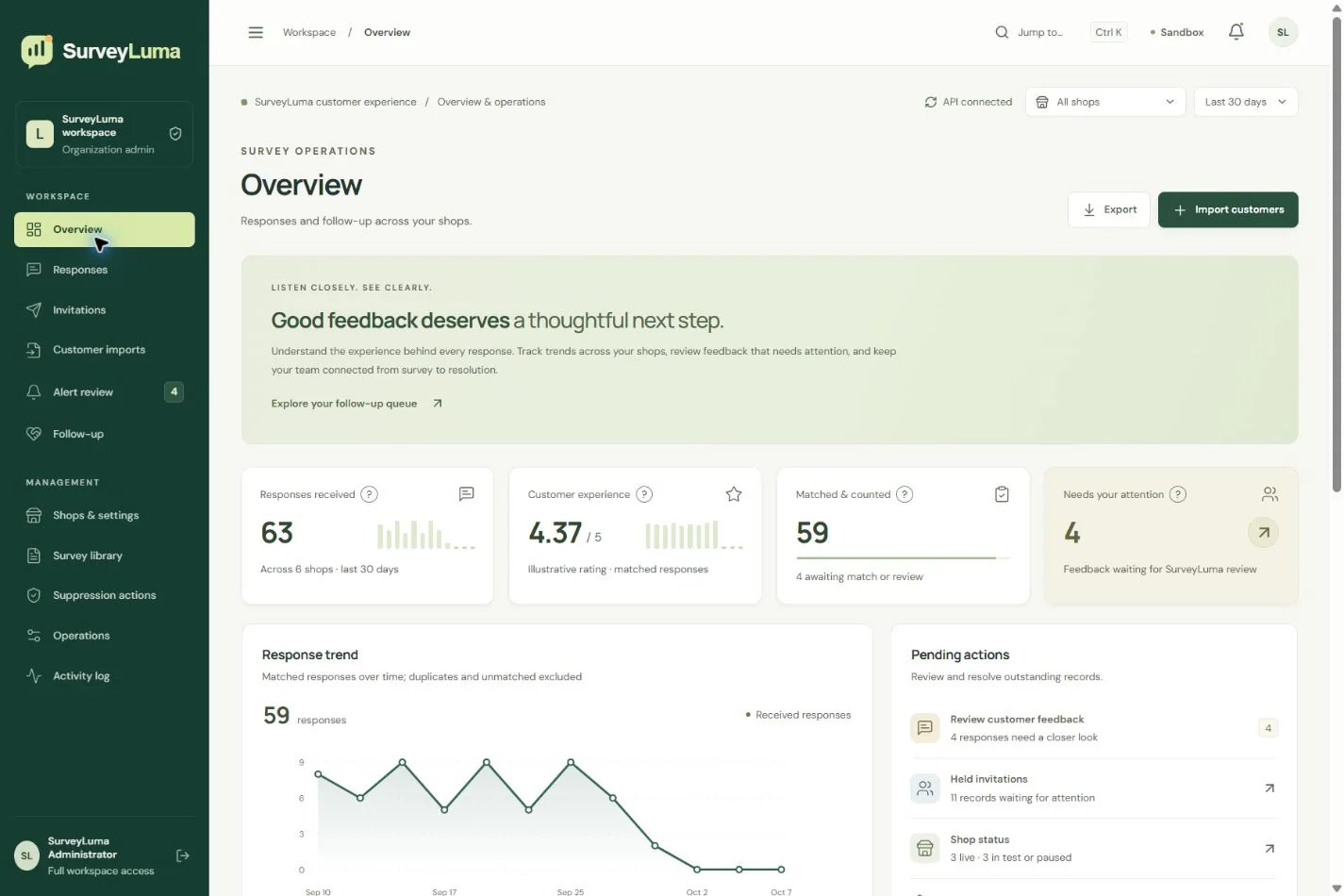This screenshot has width=1344, height=896.
Task: Click the SurveyLuma logo icon
Action: 37,51
